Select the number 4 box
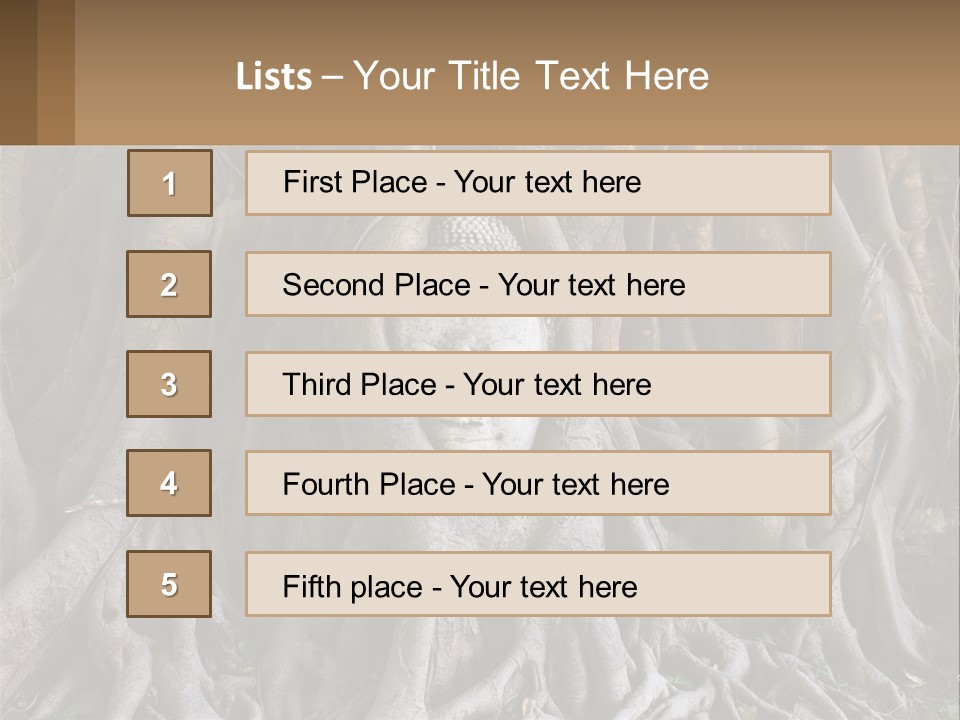The width and height of the screenshot is (960, 720). pyautogui.click(x=169, y=483)
